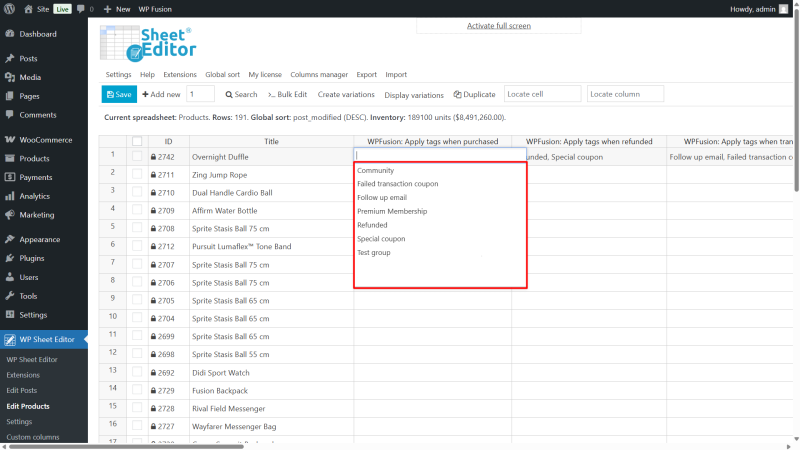Open the Comments sidebar icon
800x450 pixels.
[x=10, y=115]
